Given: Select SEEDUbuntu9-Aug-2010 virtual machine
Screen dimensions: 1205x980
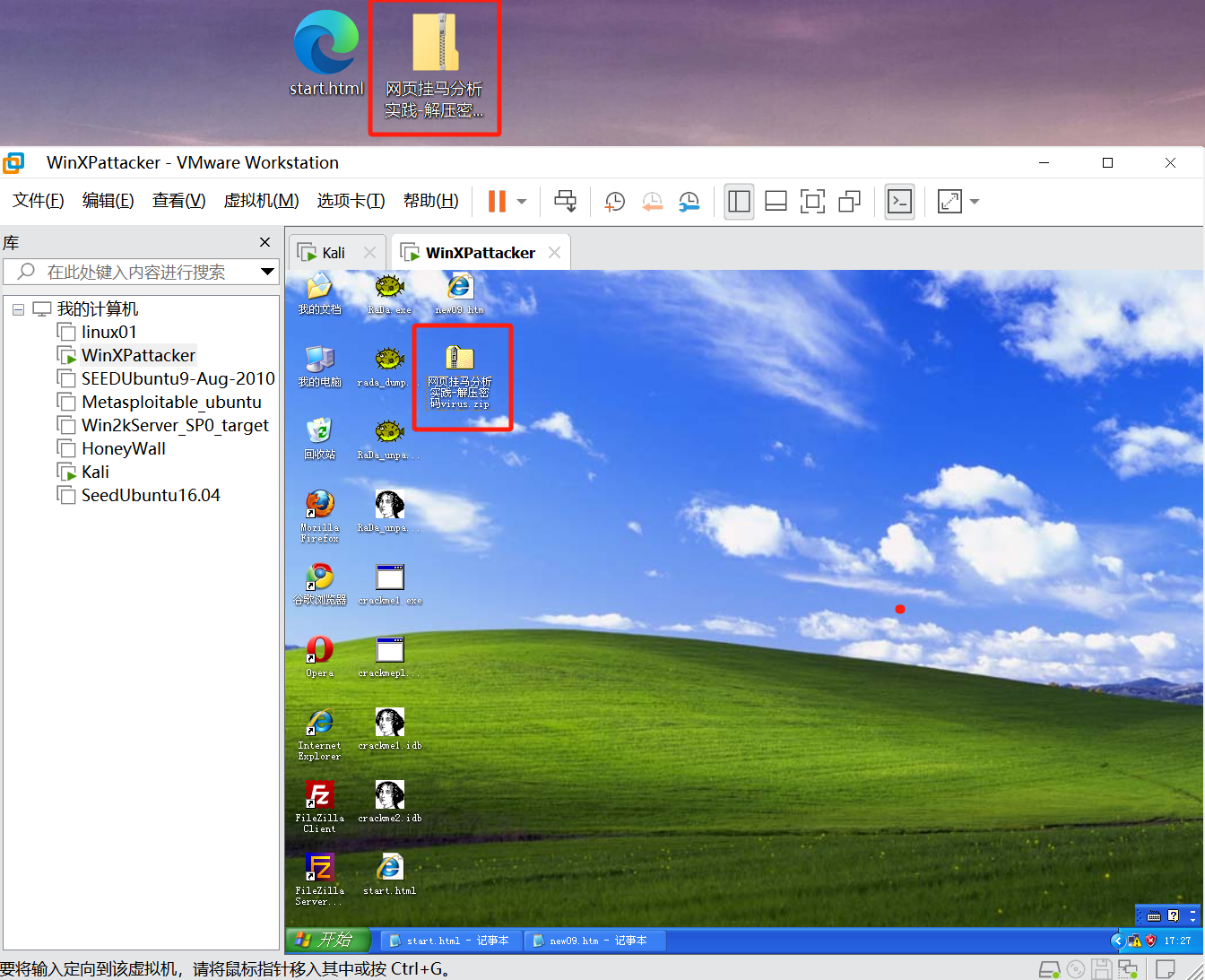Looking at the screenshot, I should click(178, 379).
